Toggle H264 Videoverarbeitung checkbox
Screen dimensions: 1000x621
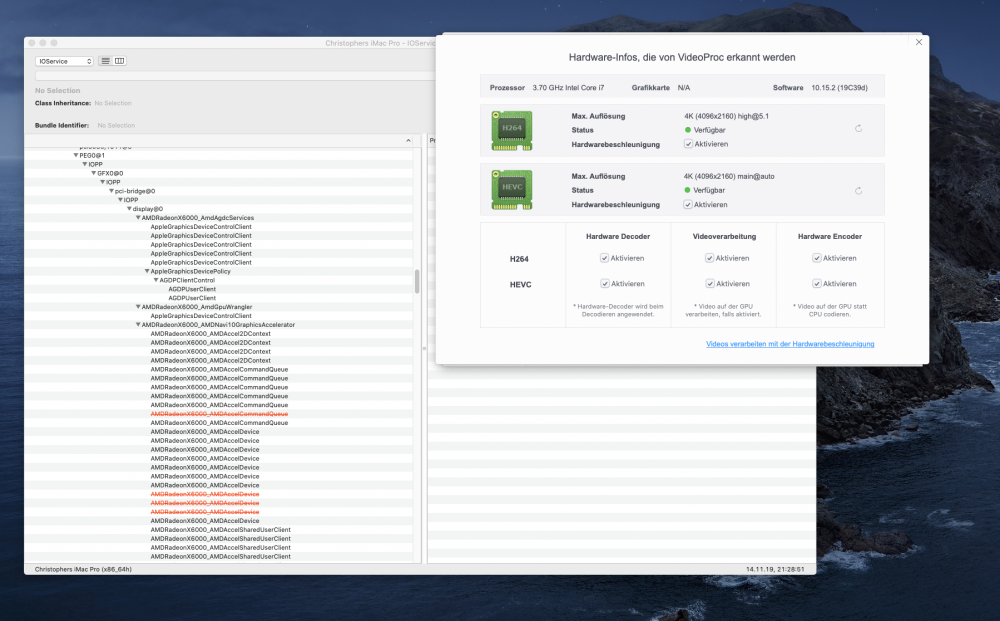(x=709, y=258)
